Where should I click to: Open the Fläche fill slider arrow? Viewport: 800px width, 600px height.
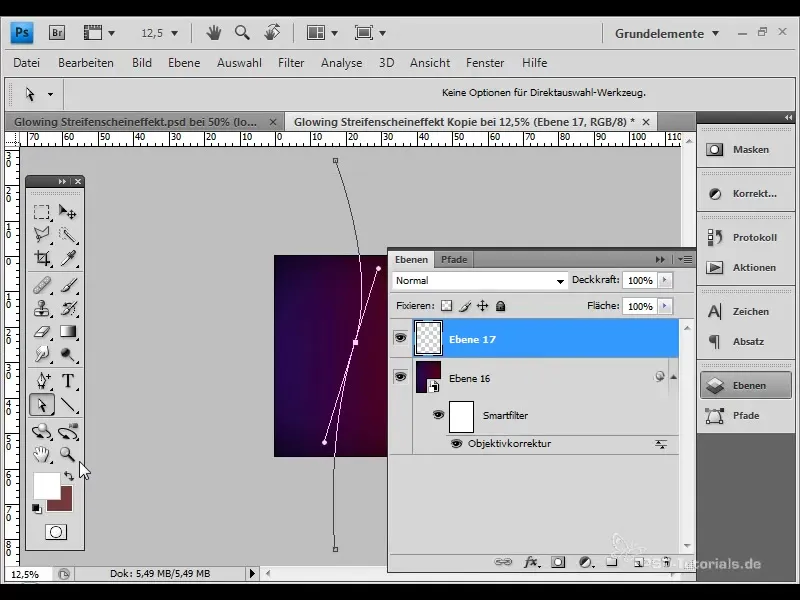(x=664, y=306)
